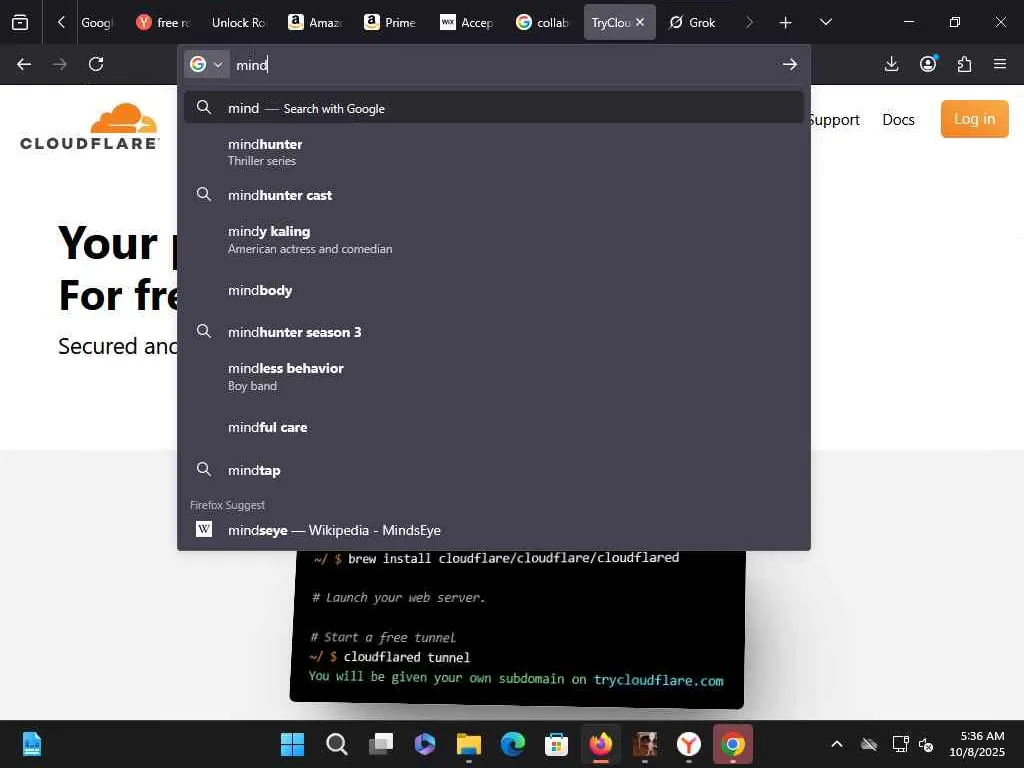Select the 'mindbody' suggestion
Viewport: 1024px width, 768px height.
(x=494, y=291)
